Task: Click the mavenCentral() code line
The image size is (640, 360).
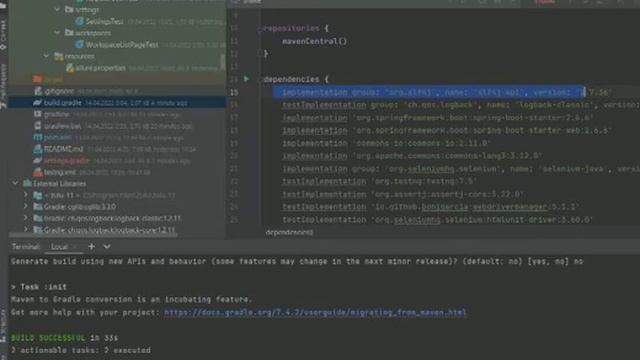Action: 314,41
